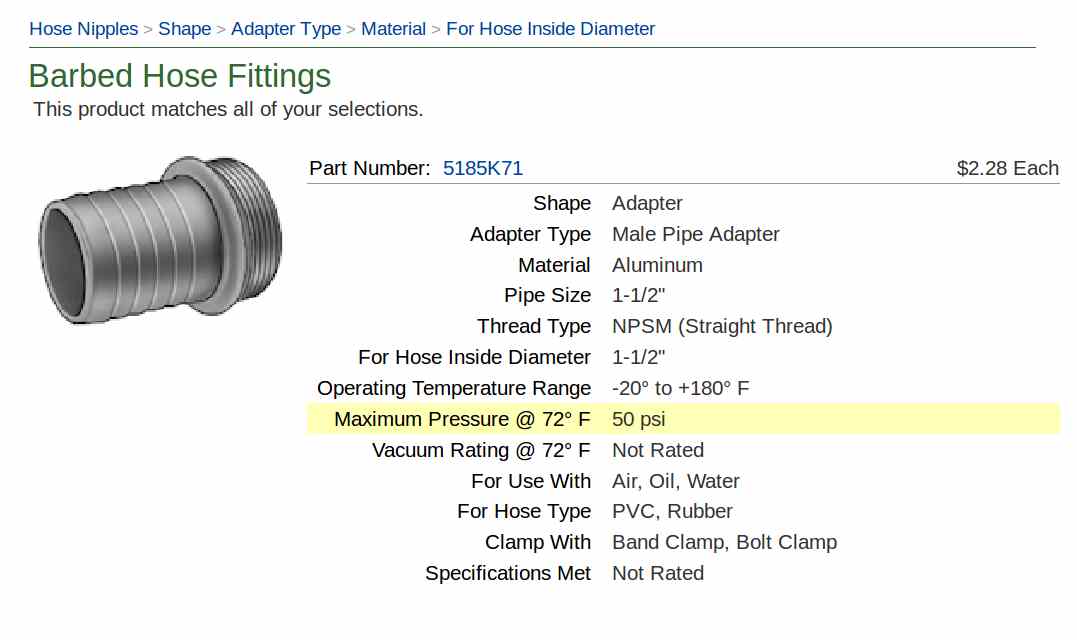Go to the Shape breadcrumb

(x=185, y=29)
